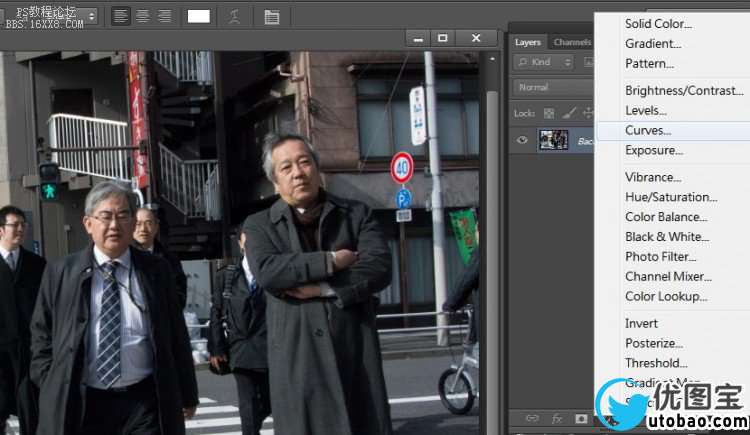Choose Gradient... adjustment menu entry
Screen dimensions: 750x435
pyautogui.click(x=653, y=44)
